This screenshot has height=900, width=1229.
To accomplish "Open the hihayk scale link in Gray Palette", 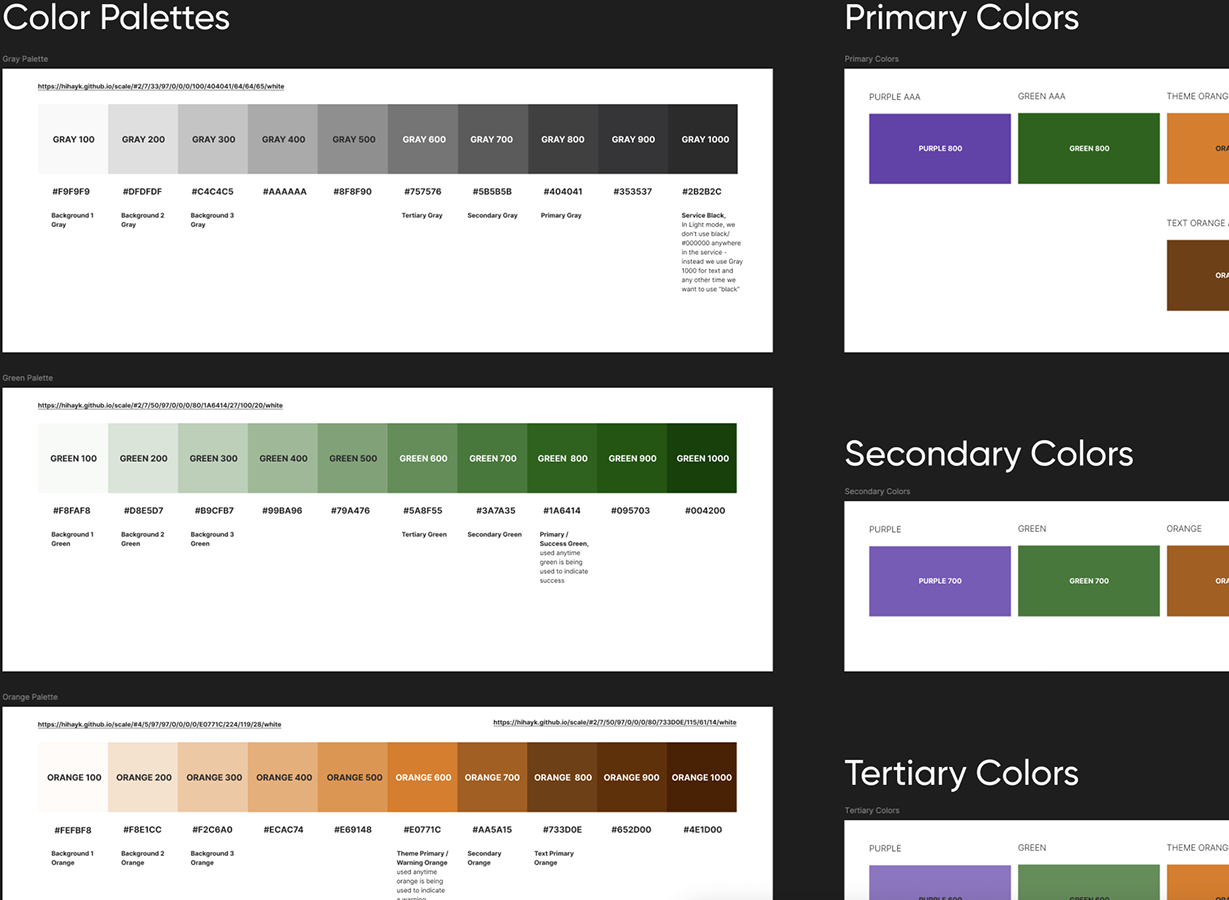I will [161, 87].
